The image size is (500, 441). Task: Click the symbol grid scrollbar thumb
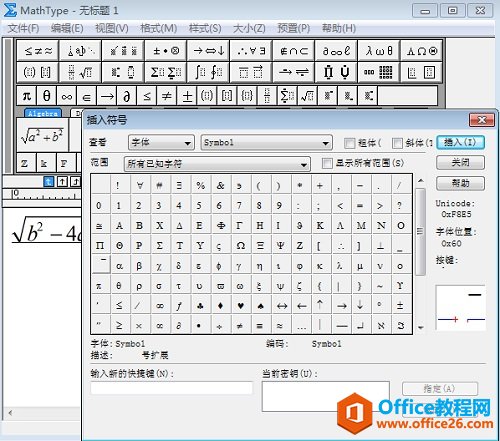(x=421, y=231)
